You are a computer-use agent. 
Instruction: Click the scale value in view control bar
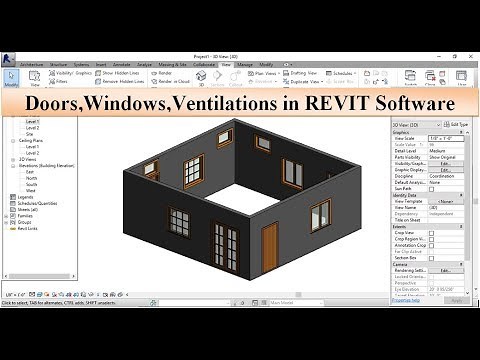click(16, 295)
